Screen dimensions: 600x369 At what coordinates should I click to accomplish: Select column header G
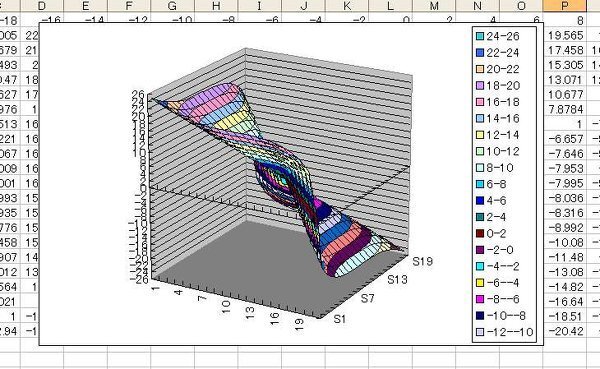coord(173,5)
